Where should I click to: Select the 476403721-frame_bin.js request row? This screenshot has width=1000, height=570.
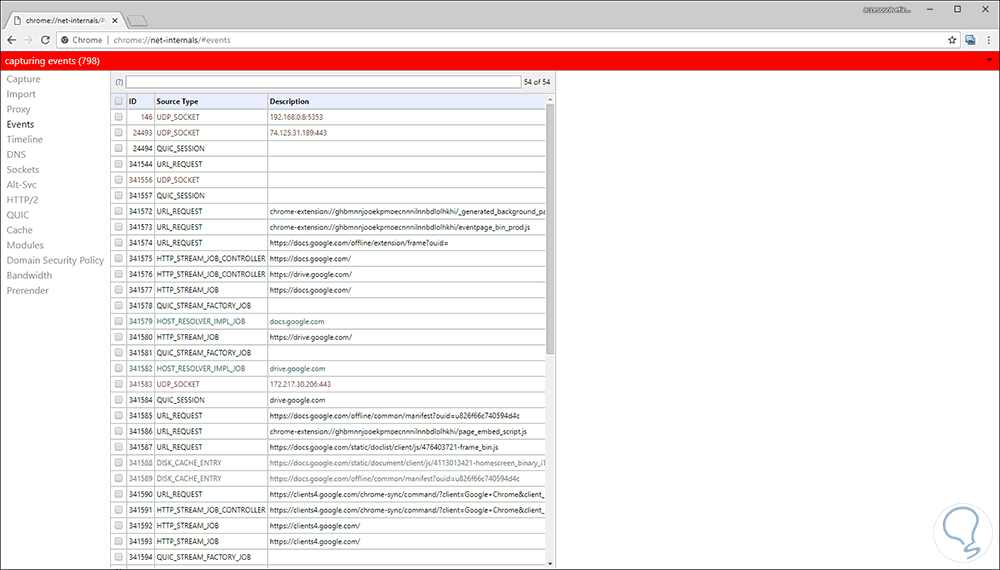click(x=328, y=447)
